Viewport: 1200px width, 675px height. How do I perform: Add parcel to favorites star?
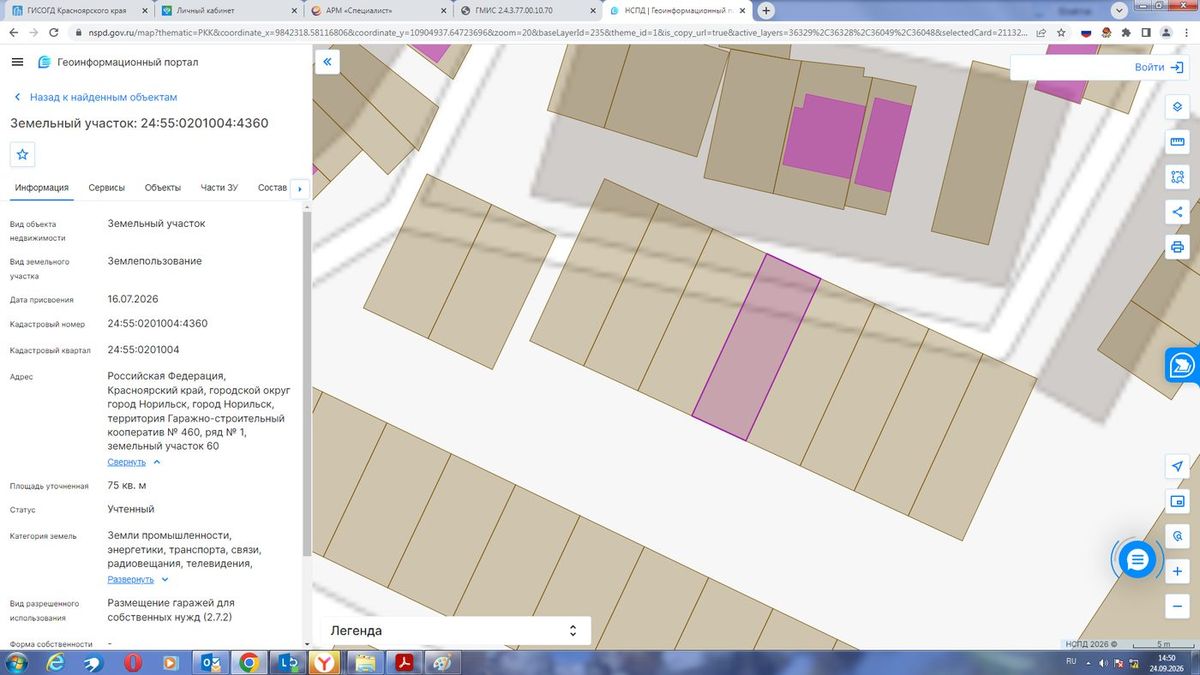23,155
